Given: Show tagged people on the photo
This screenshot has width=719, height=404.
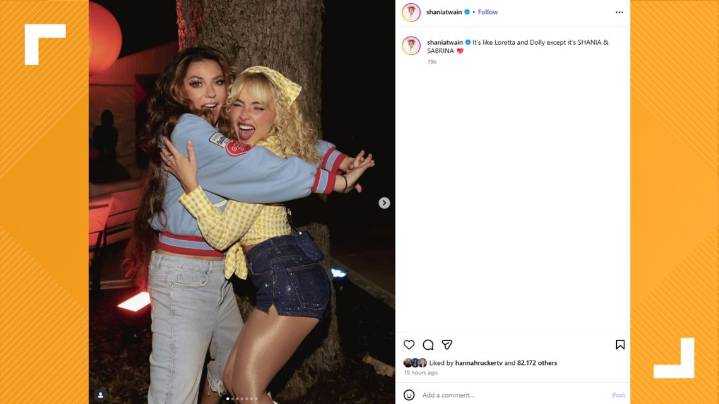Looking at the screenshot, I should tap(100, 395).
